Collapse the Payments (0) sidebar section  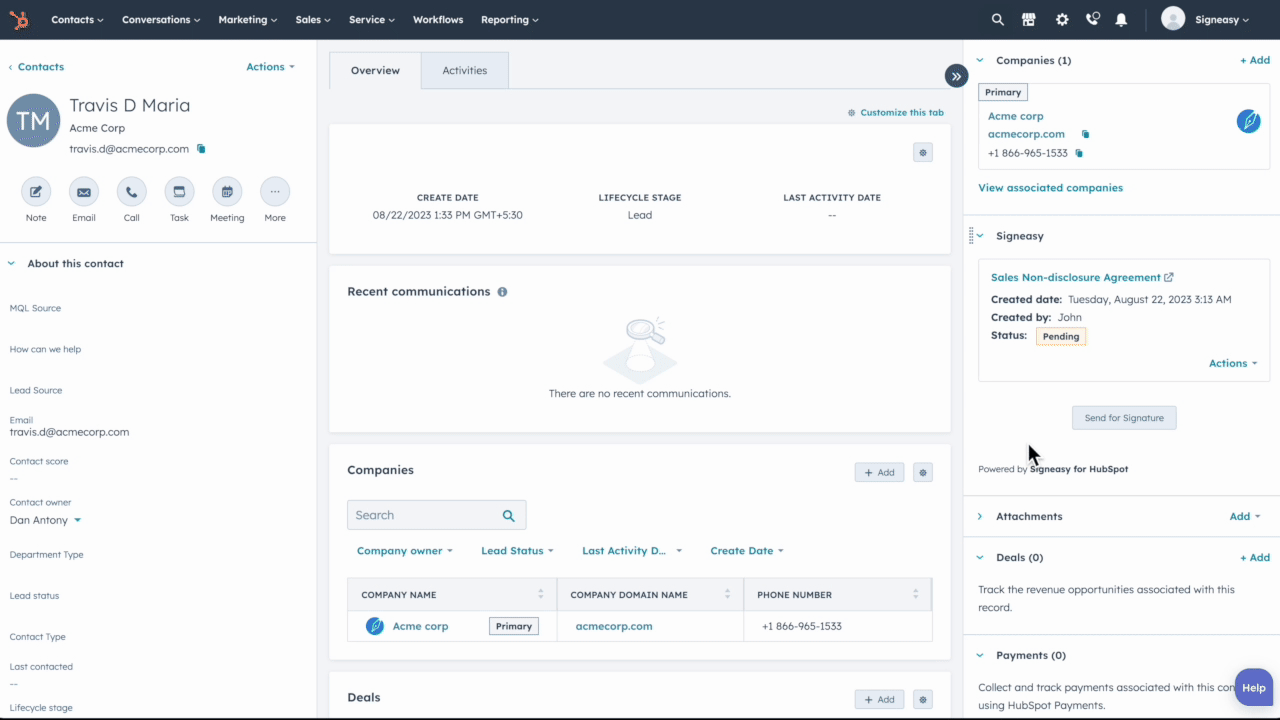click(x=980, y=656)
